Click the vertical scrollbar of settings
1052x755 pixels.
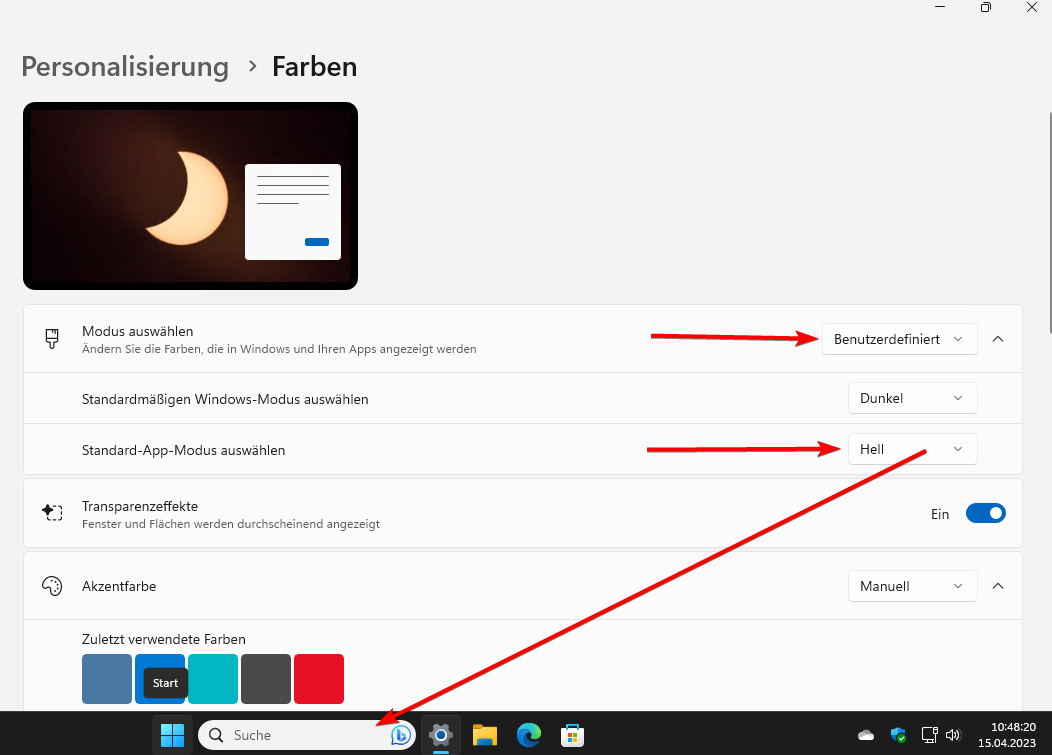pos(1049,221)
